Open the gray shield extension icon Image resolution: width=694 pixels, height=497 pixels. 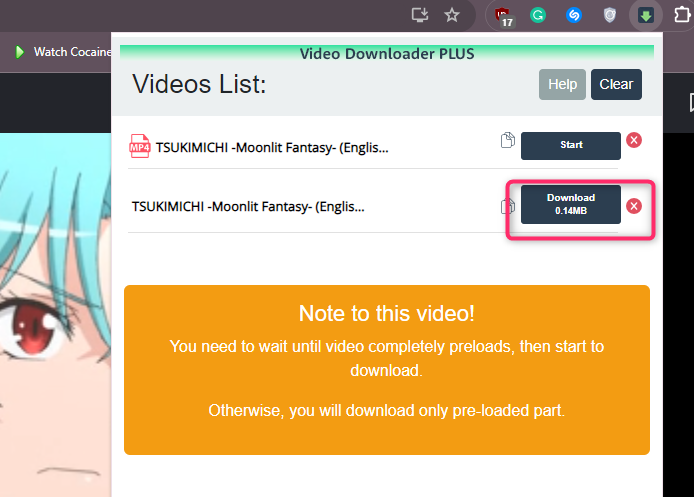pos(609,15)
